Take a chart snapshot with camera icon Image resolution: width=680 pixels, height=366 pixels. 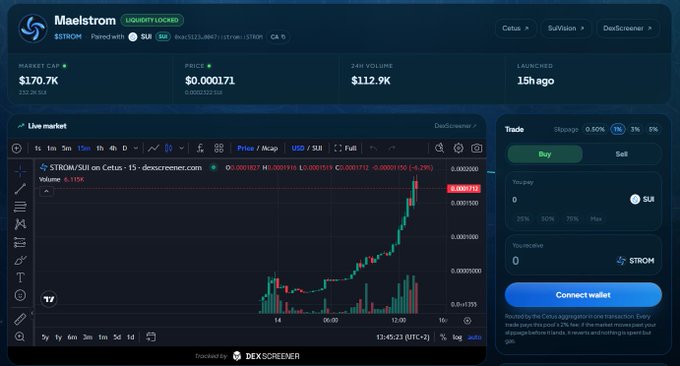tap(477, 148)
